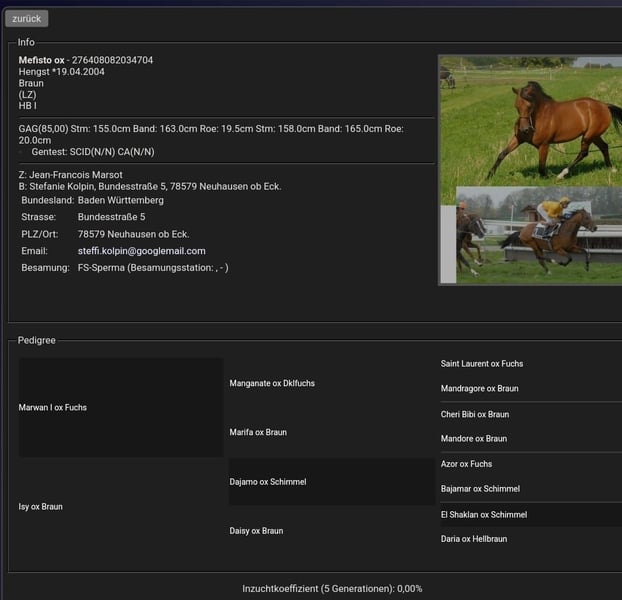Open the brown horse trotting photo
The image size is (622, 600).
[531, 120]
